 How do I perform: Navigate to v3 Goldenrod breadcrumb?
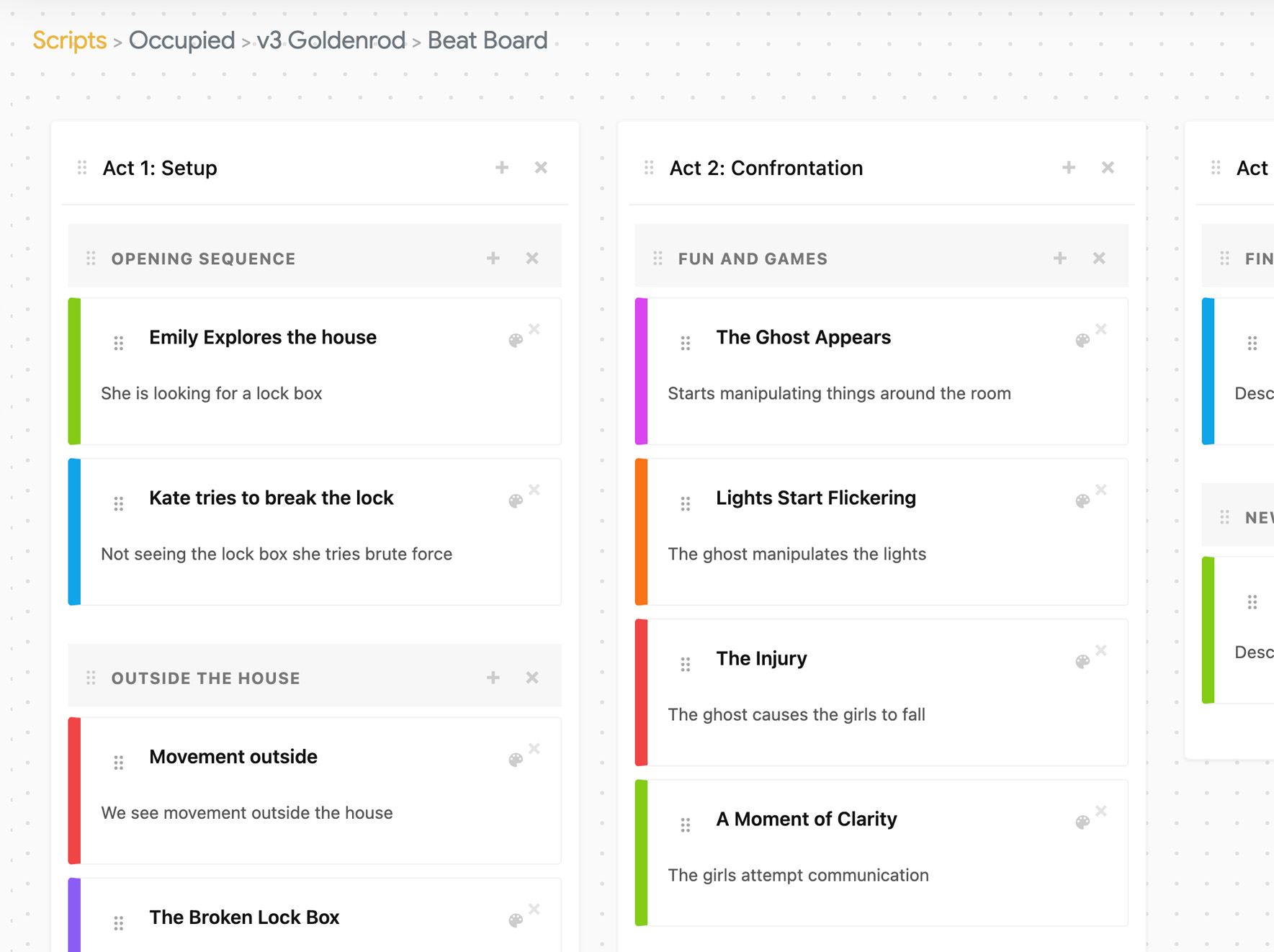tap(331, 40)
